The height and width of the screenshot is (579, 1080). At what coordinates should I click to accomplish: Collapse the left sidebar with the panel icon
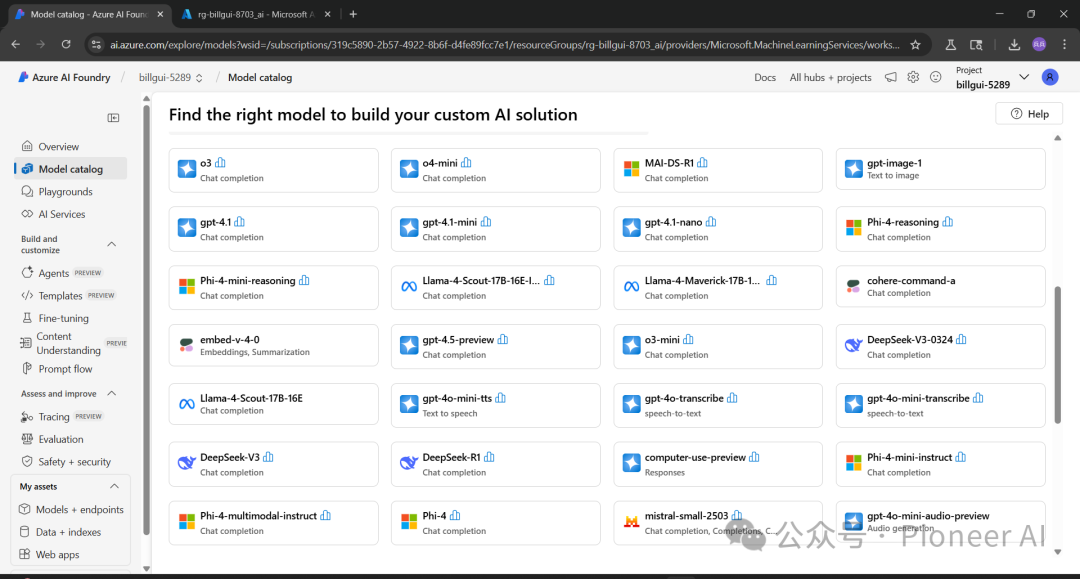[114, 118]
